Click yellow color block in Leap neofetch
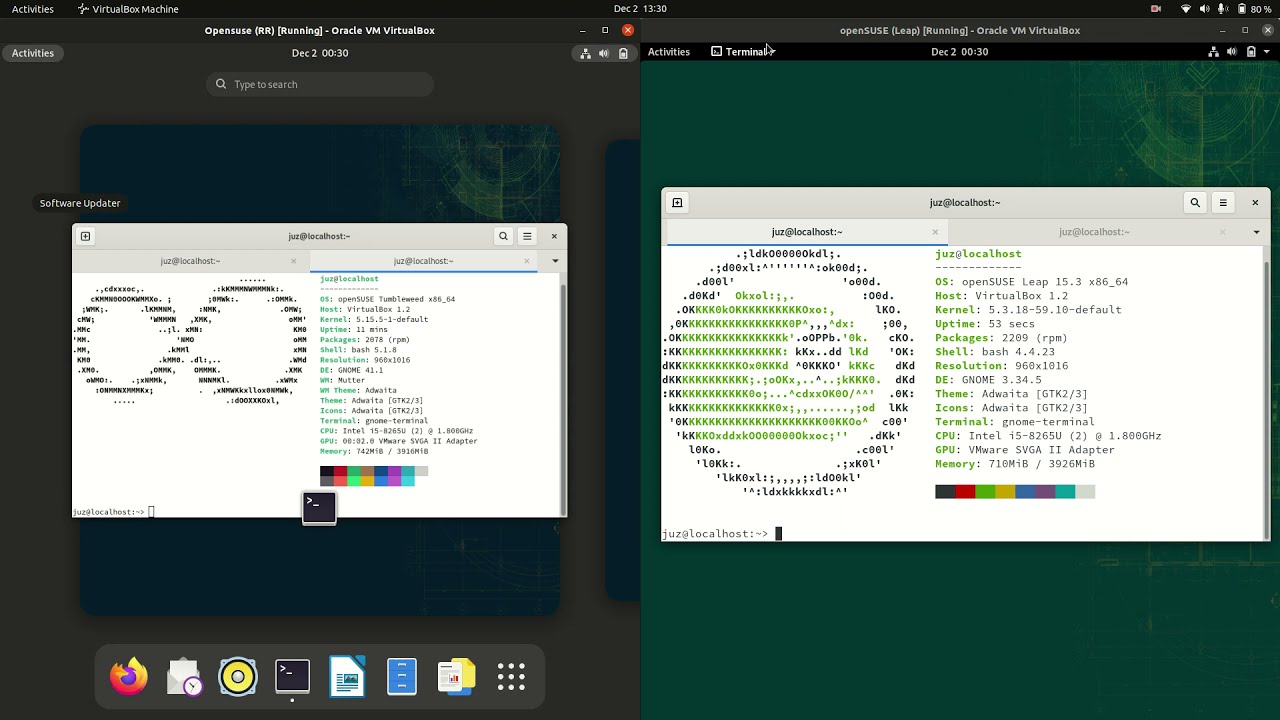The width and height of the screenshot is (1280, 720). point(1005,492)
